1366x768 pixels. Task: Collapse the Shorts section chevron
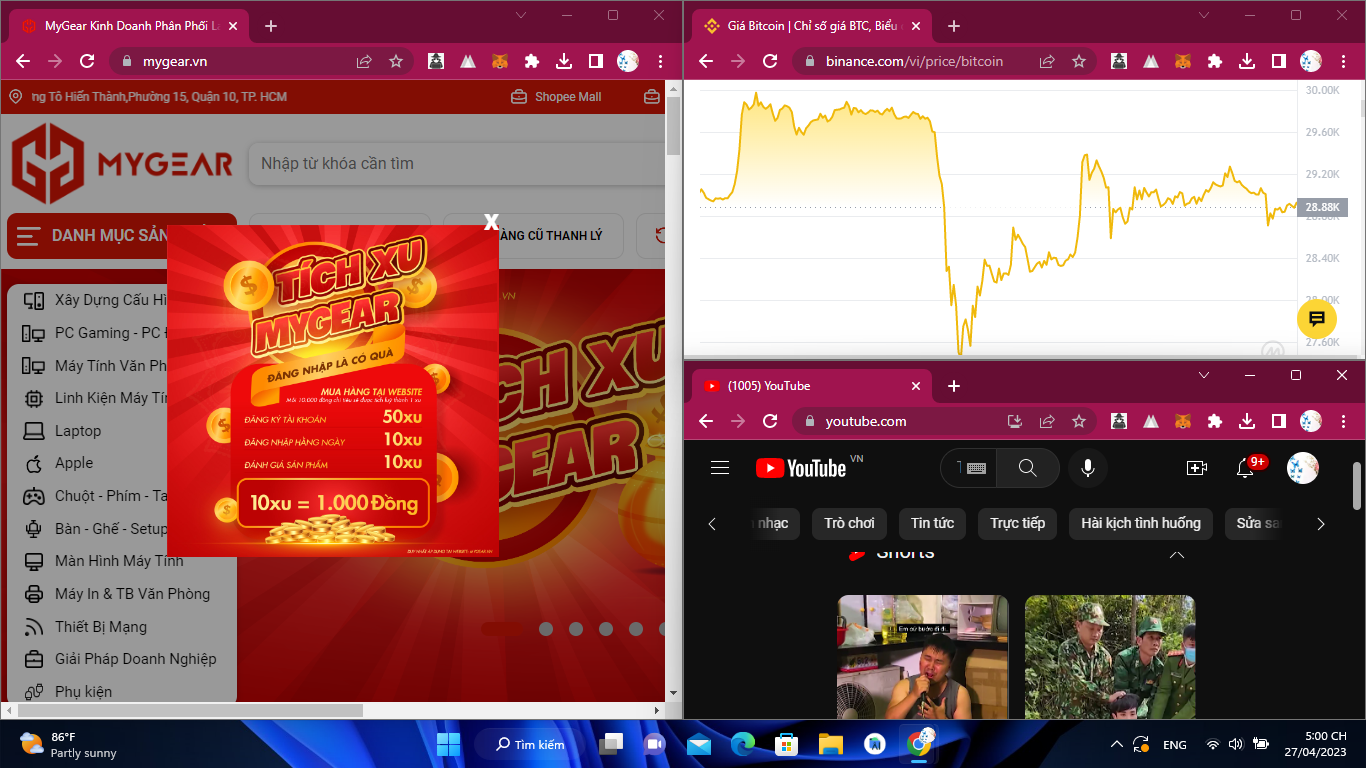(x=1177, y=554)
